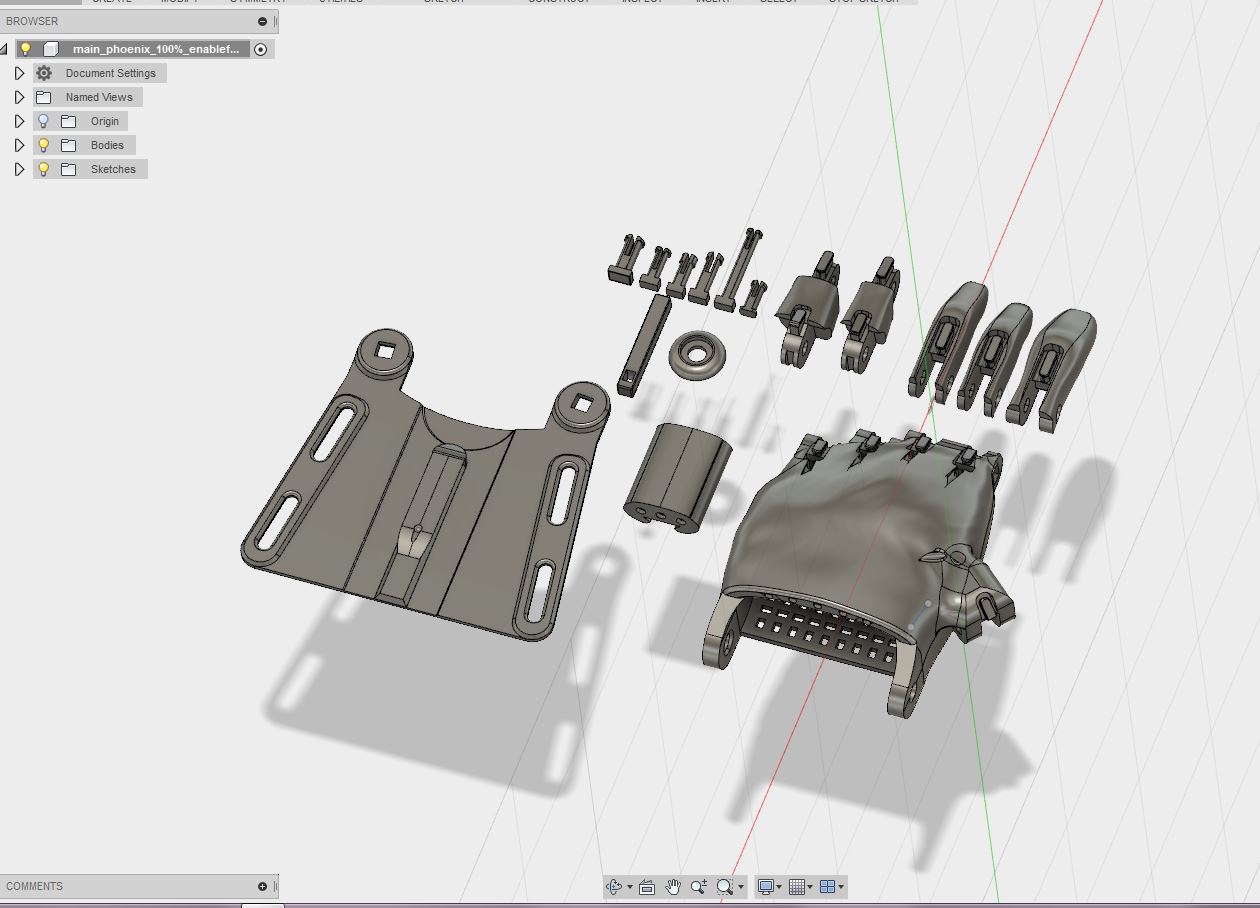
Task: Select the Orbit tool in navigation bar
Action: (x=614, y=886)
